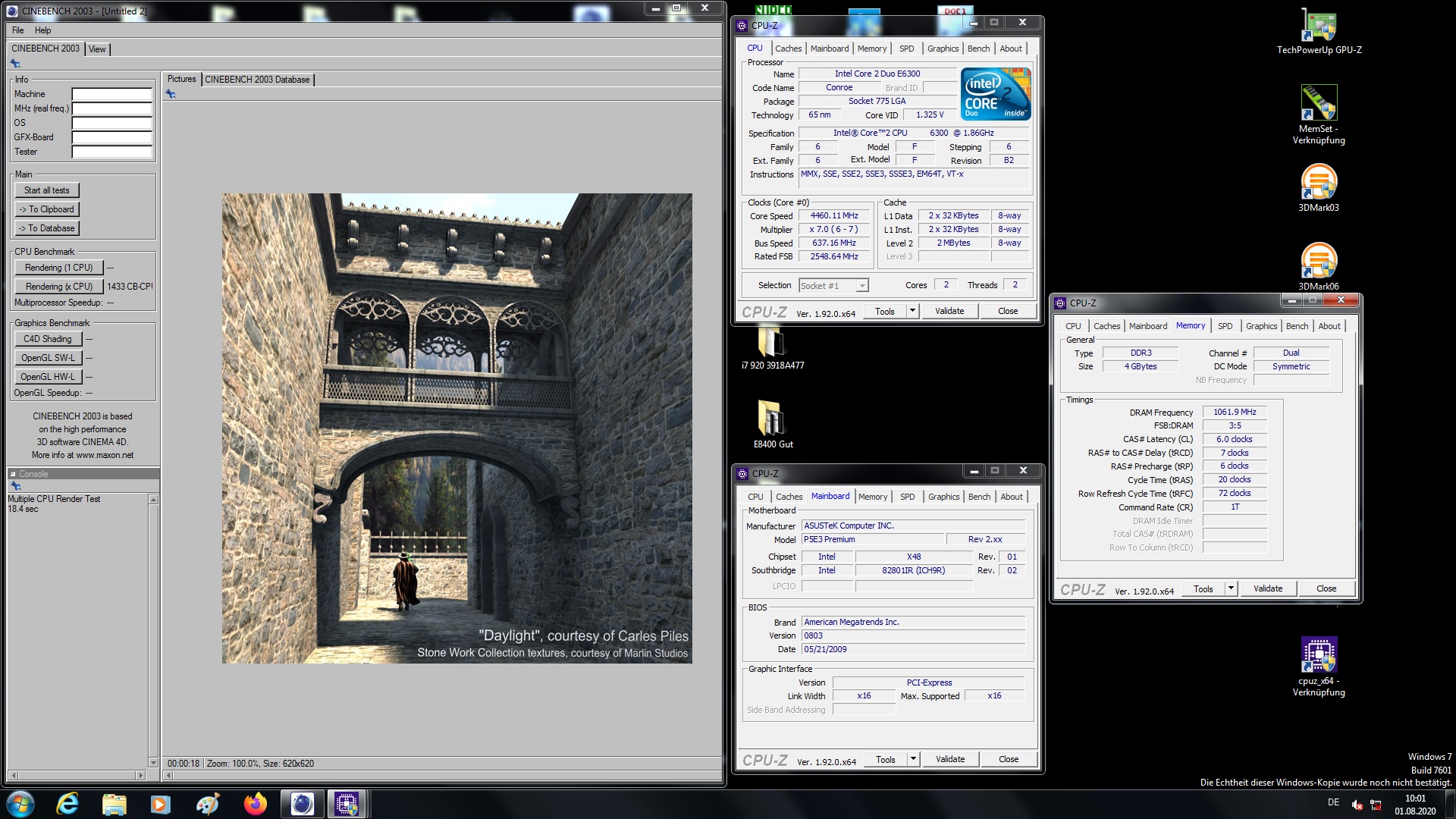Open MemSet Verknüpfung desktop icon

1319,114
